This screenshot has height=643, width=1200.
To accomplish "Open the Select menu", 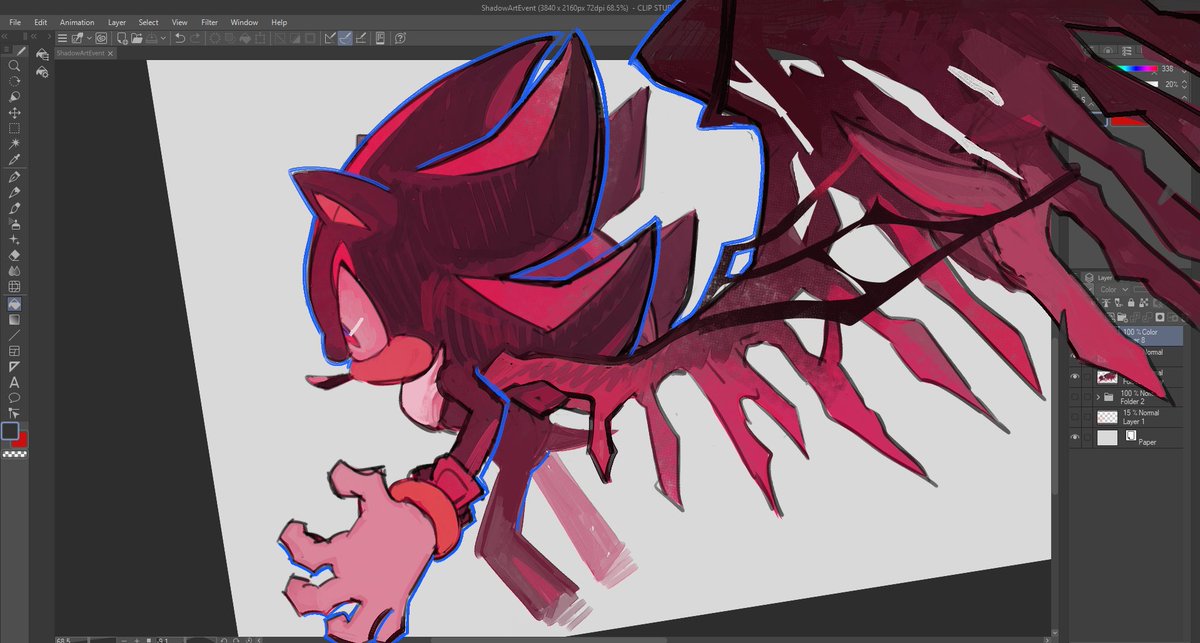I will (148, 22).
